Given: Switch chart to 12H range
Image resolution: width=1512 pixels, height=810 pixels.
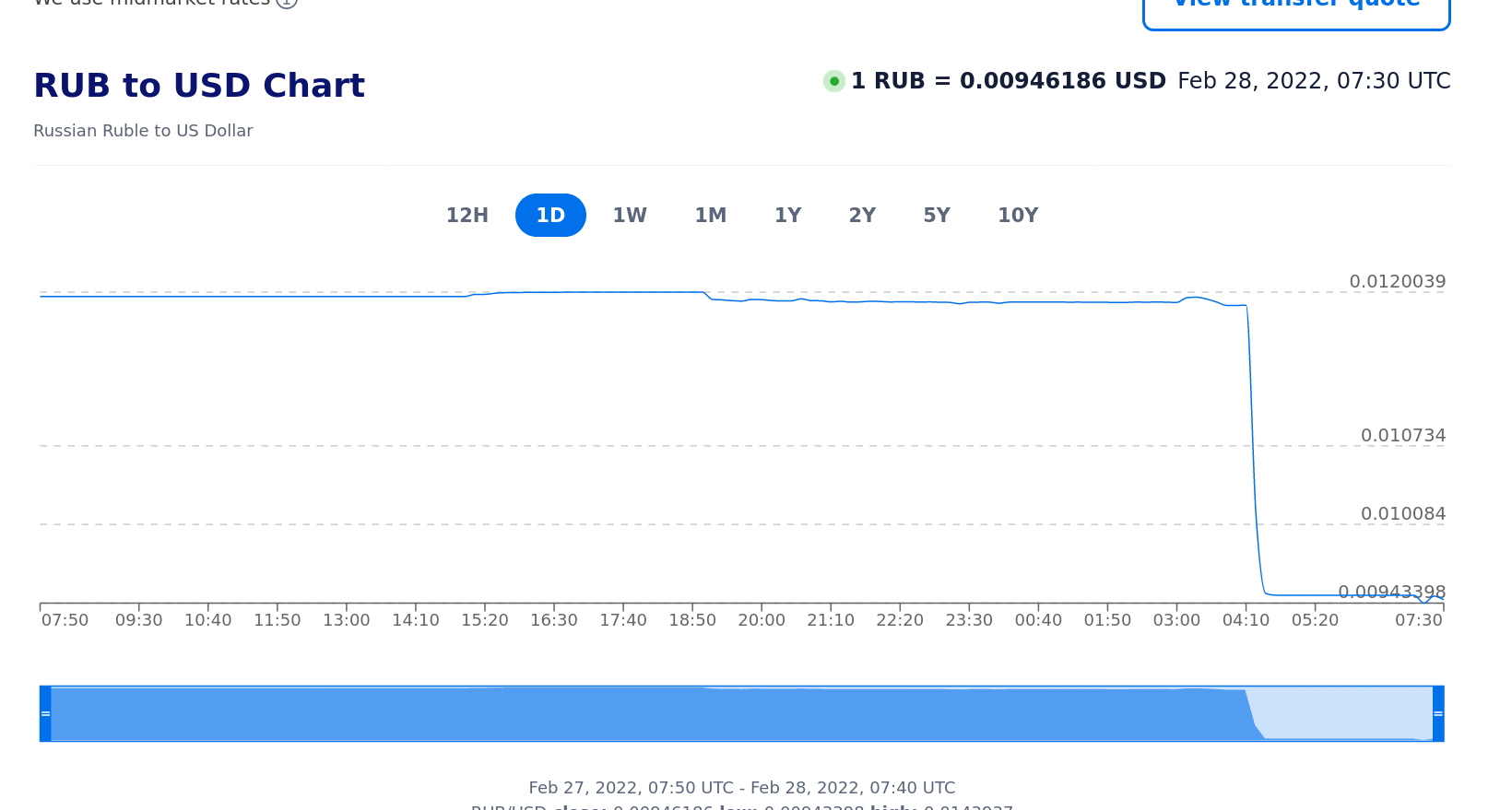Looking at the screenshot, I should 467,216.
